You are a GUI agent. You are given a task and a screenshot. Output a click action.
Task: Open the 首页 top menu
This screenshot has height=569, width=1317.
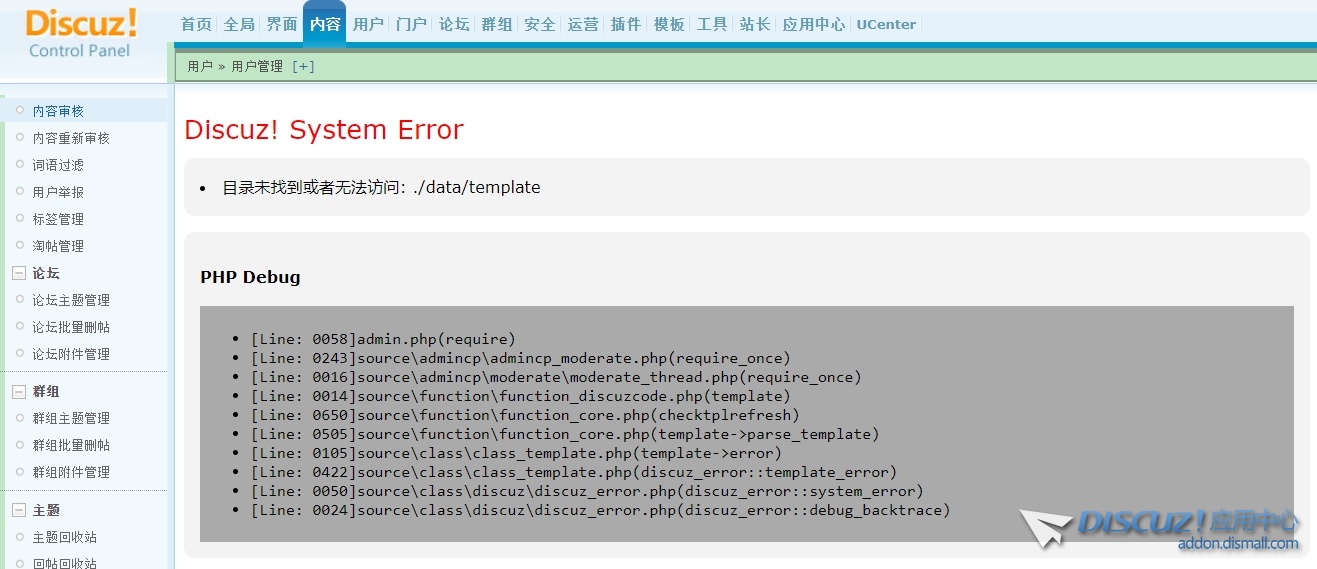pos(196,24)
